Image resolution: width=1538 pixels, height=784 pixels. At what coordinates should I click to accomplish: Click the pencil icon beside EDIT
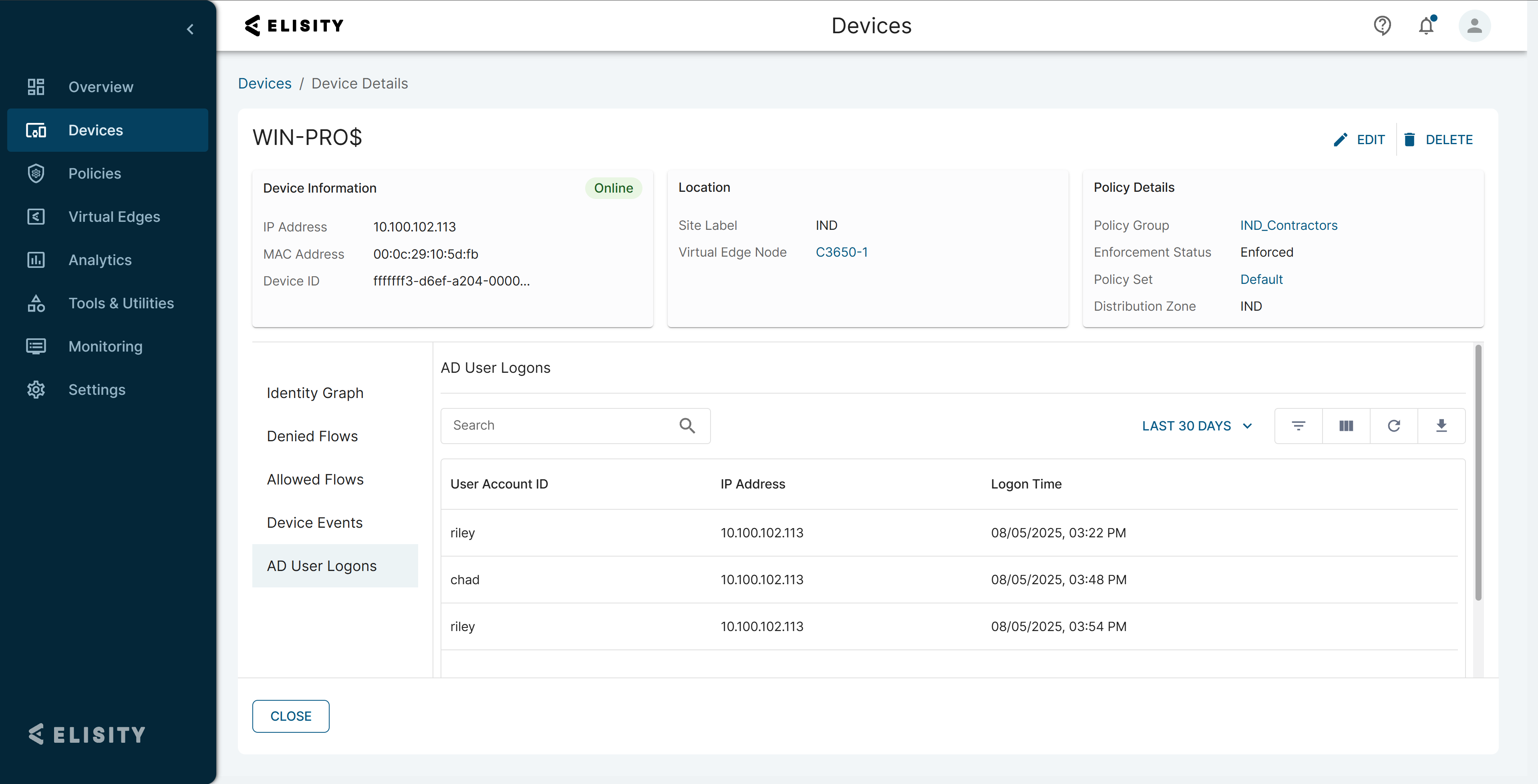pyautogui.click(x=1341, y=140)
